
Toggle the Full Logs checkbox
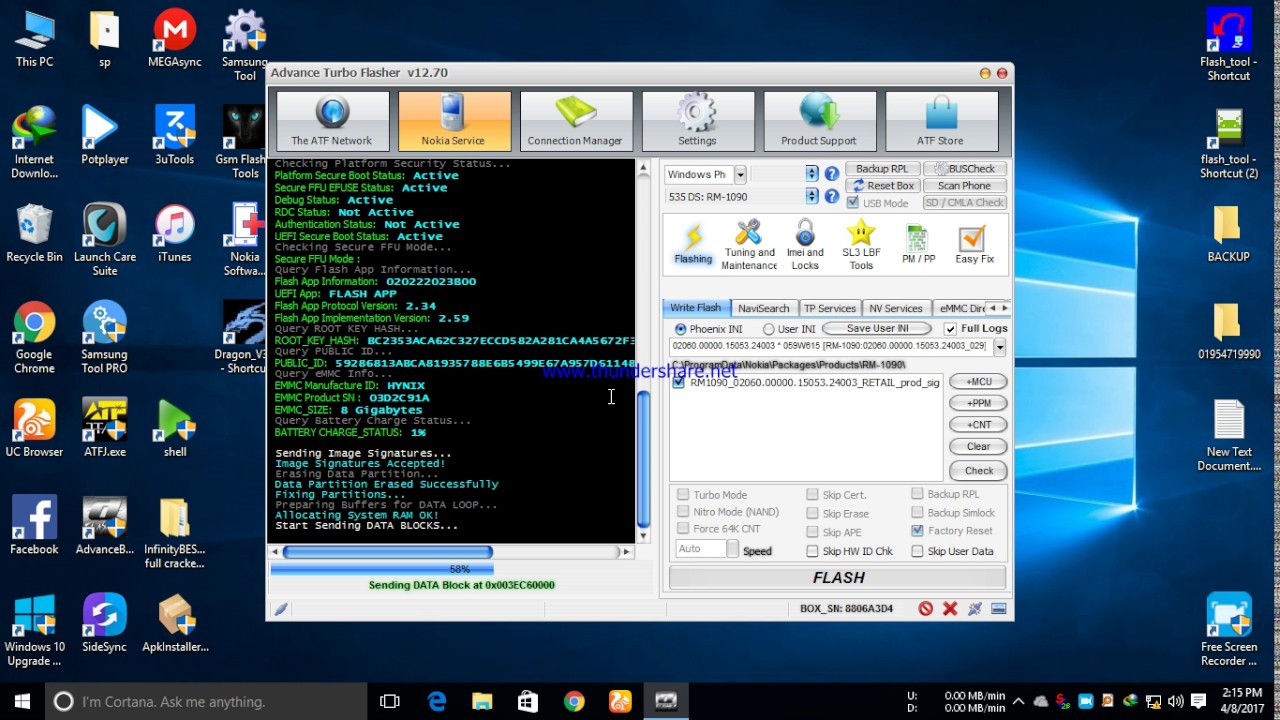point(950,329)
